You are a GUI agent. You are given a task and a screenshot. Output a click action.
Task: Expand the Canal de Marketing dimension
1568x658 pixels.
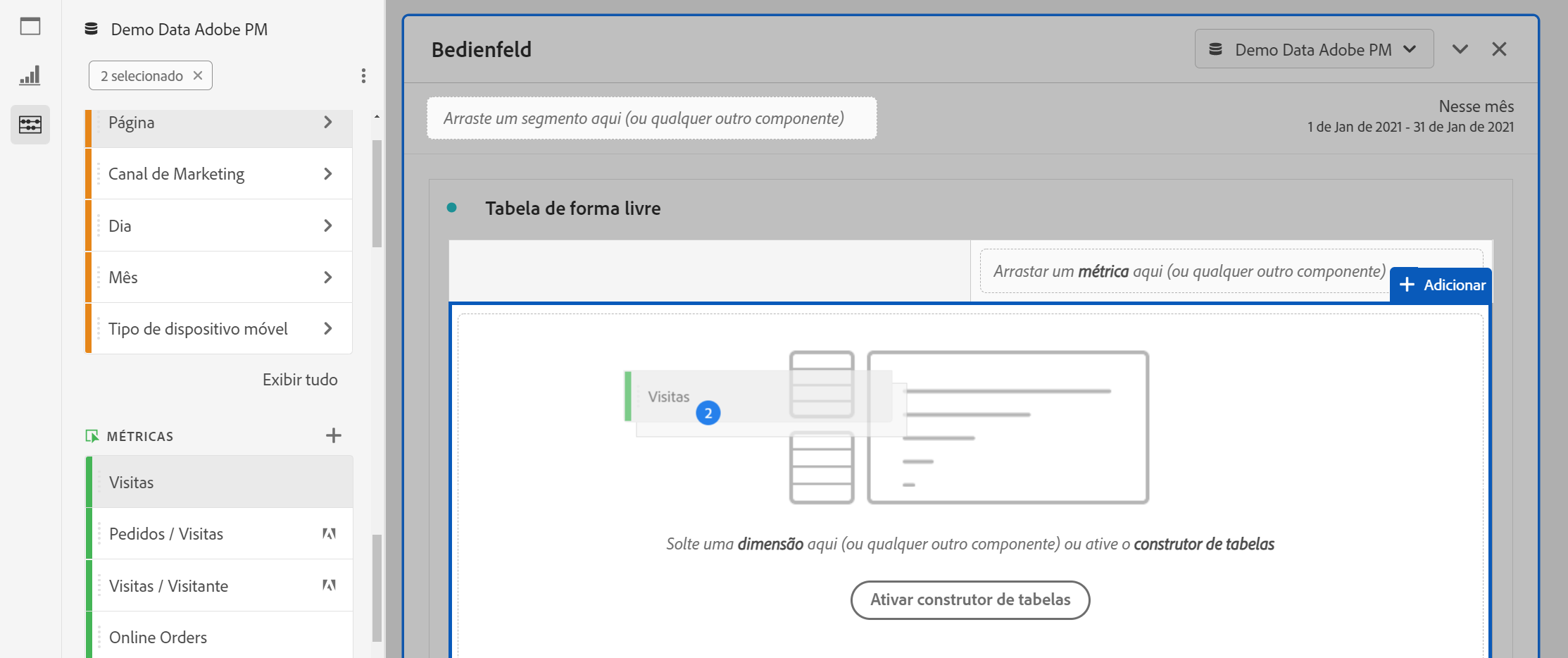pos(328,173)
